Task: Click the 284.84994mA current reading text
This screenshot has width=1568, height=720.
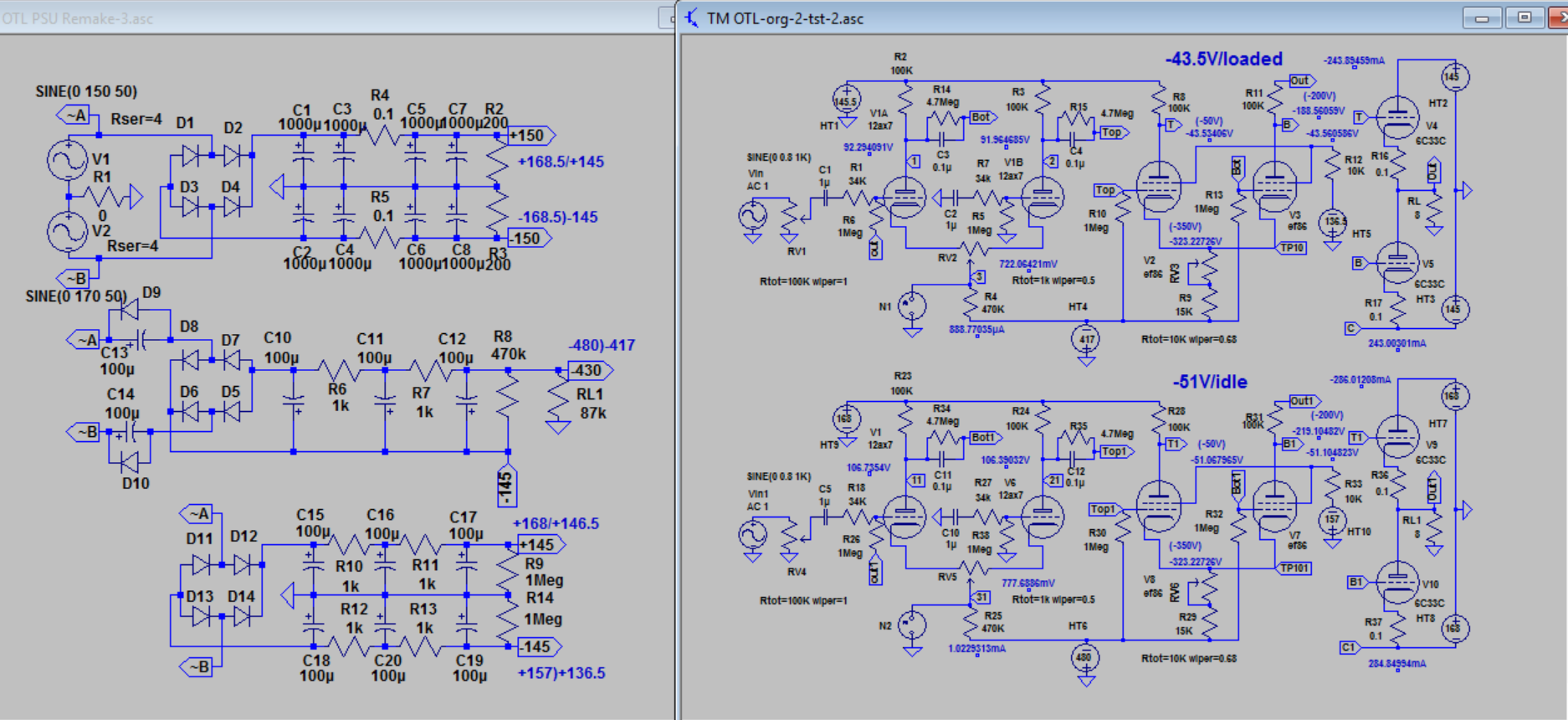Action: (1397, 664)
